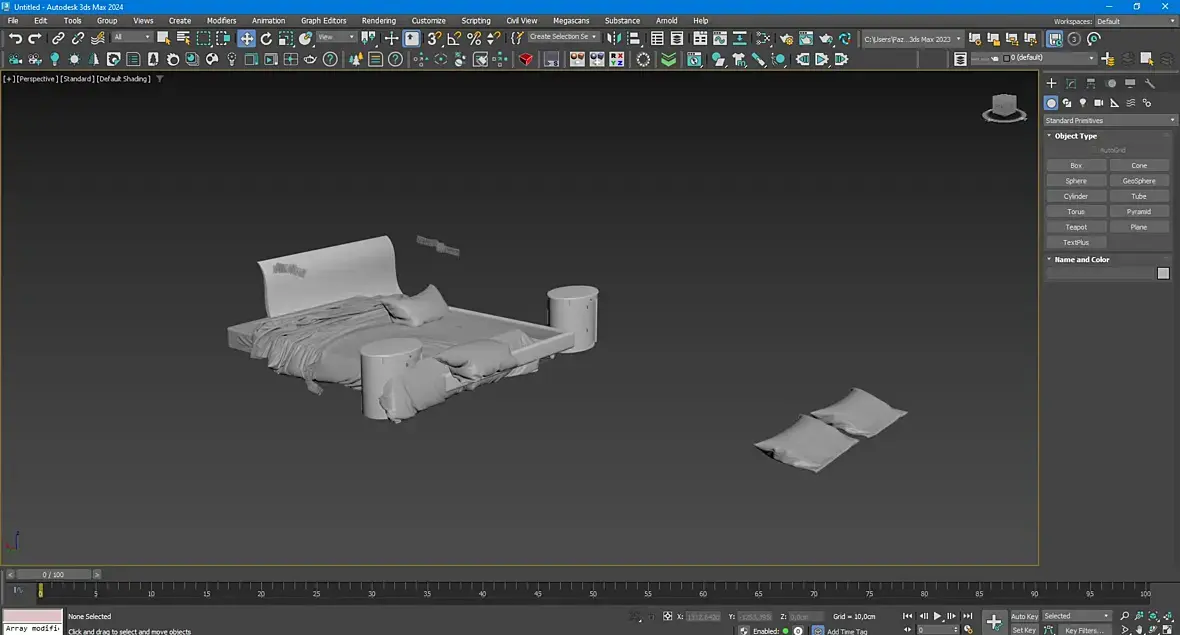Toggle Percent Snap in the toolbar
This screenshot has height=635, width=1180.
(474, 38)
